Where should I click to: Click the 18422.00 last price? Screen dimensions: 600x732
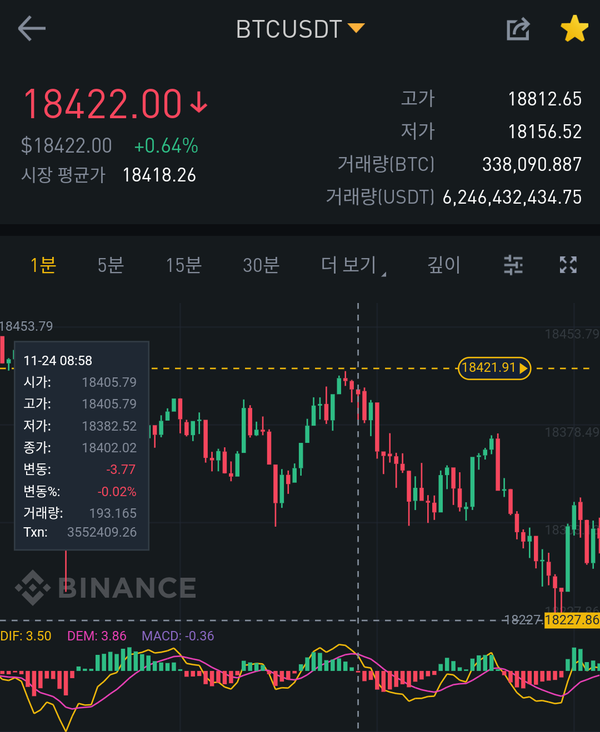(102, 104)
